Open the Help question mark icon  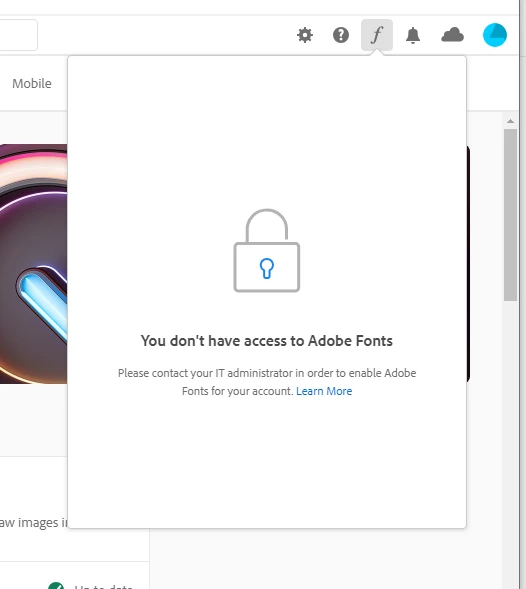(x=341, y=35)
